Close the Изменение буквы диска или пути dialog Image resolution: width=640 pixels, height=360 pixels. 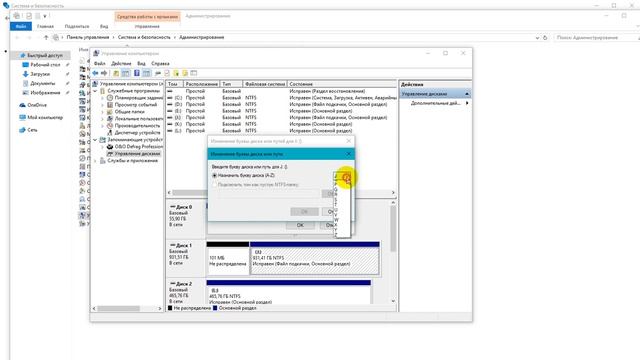[349, 154]
